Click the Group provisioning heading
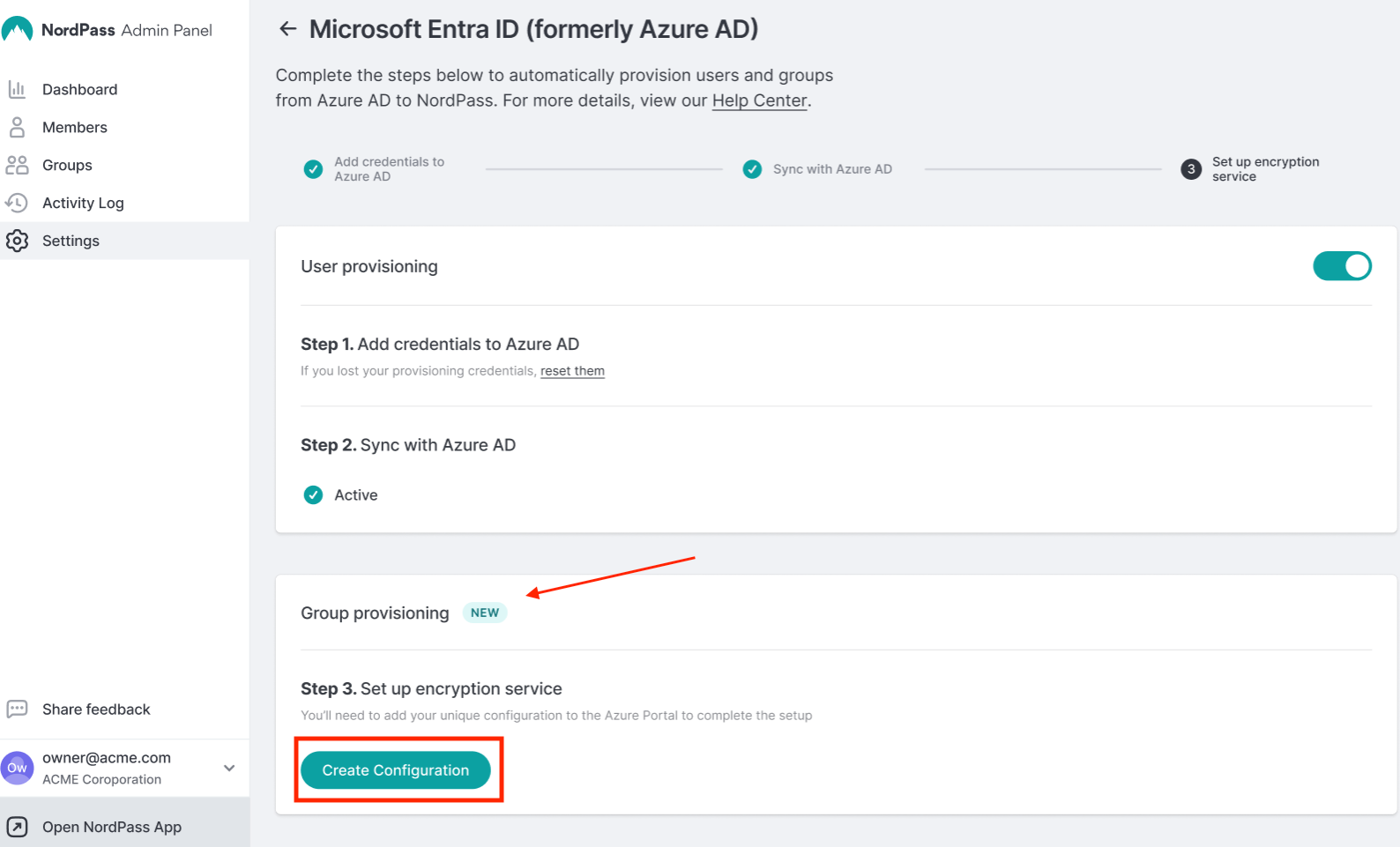Screen dimensions: 1400x847 coord(375,613)
